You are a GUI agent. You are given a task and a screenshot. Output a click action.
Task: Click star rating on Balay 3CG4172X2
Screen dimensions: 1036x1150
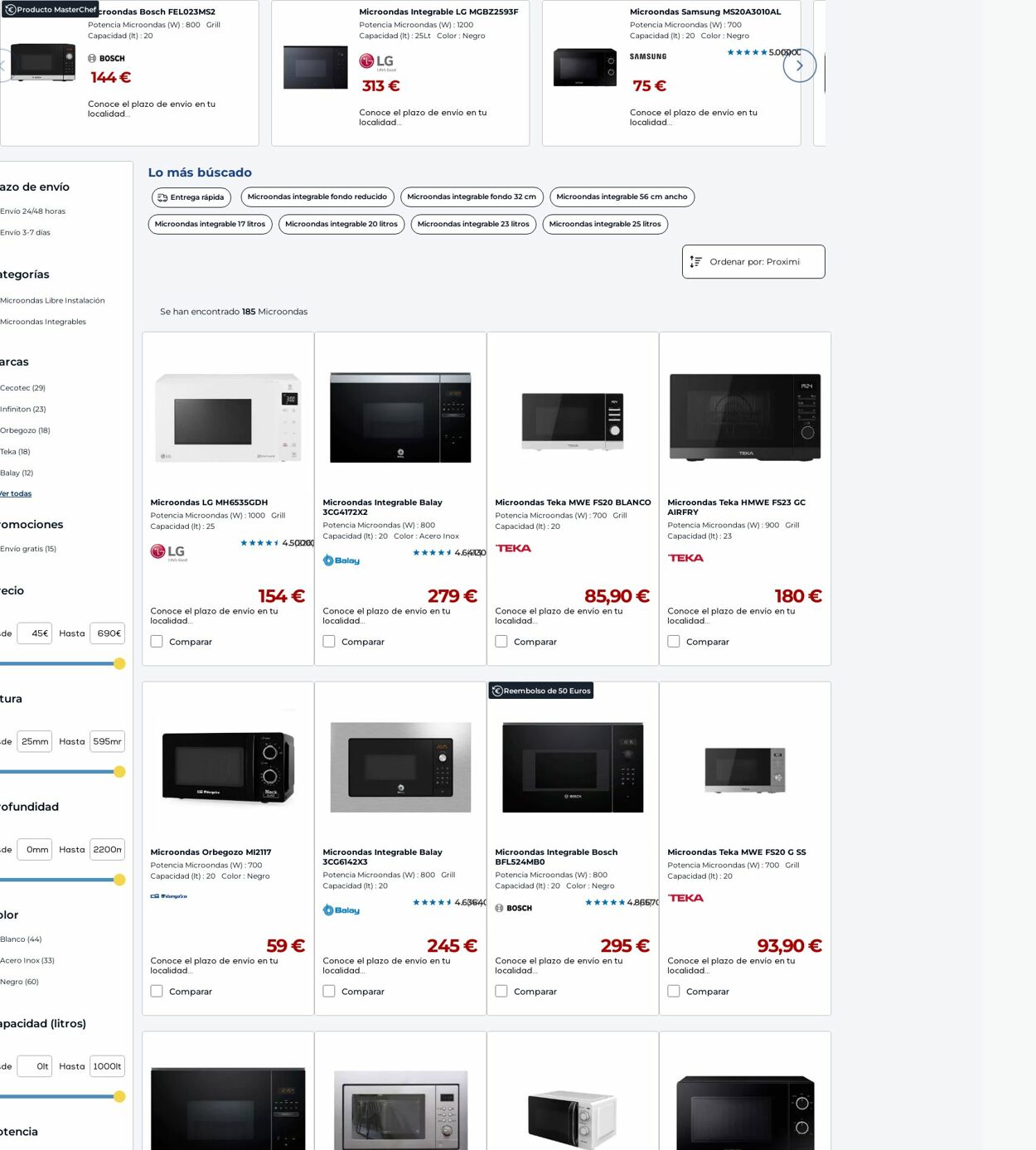pyautogui.click(x=432, y=552)
